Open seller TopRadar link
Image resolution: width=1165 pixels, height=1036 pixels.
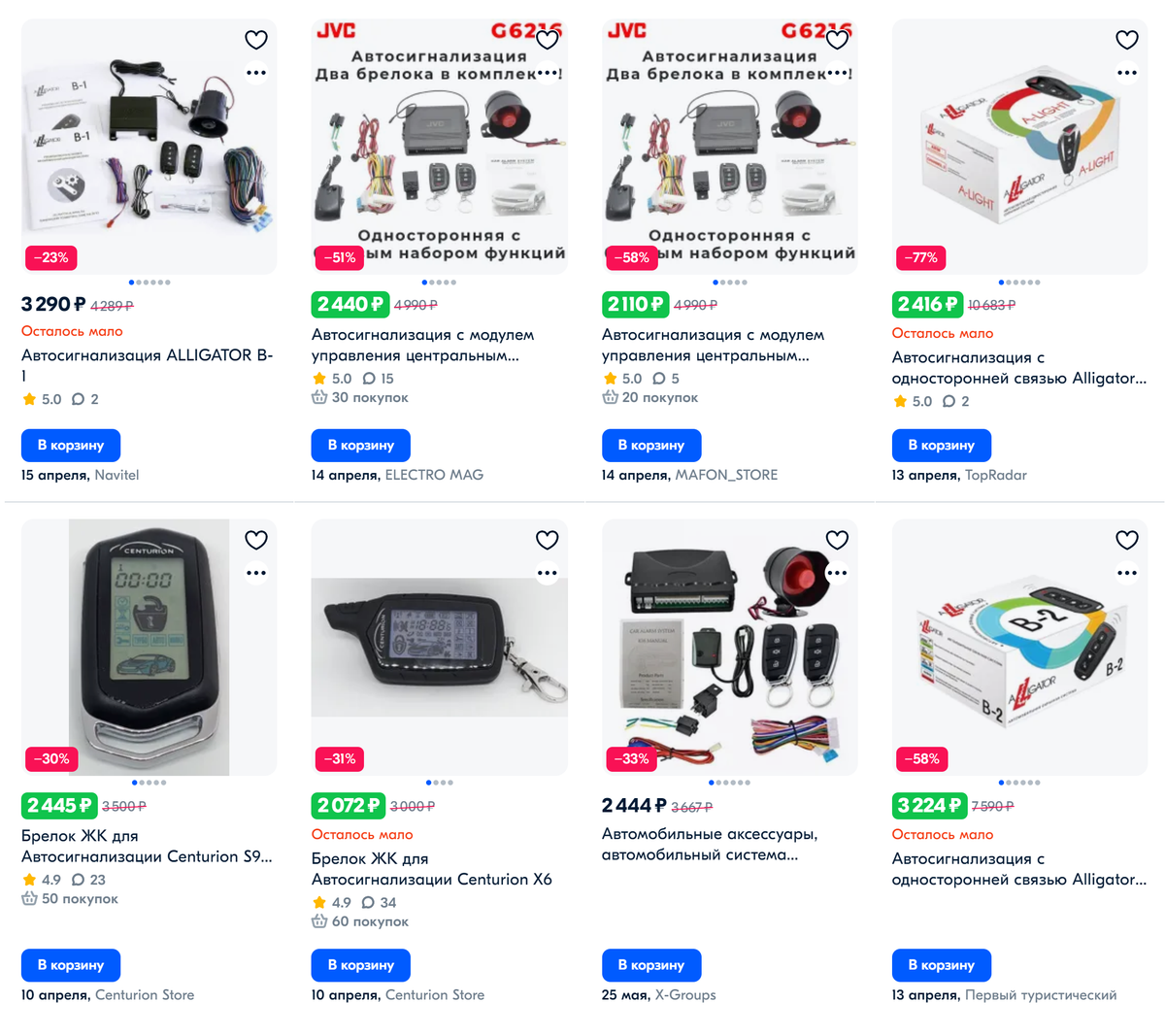tap(996, 475)
